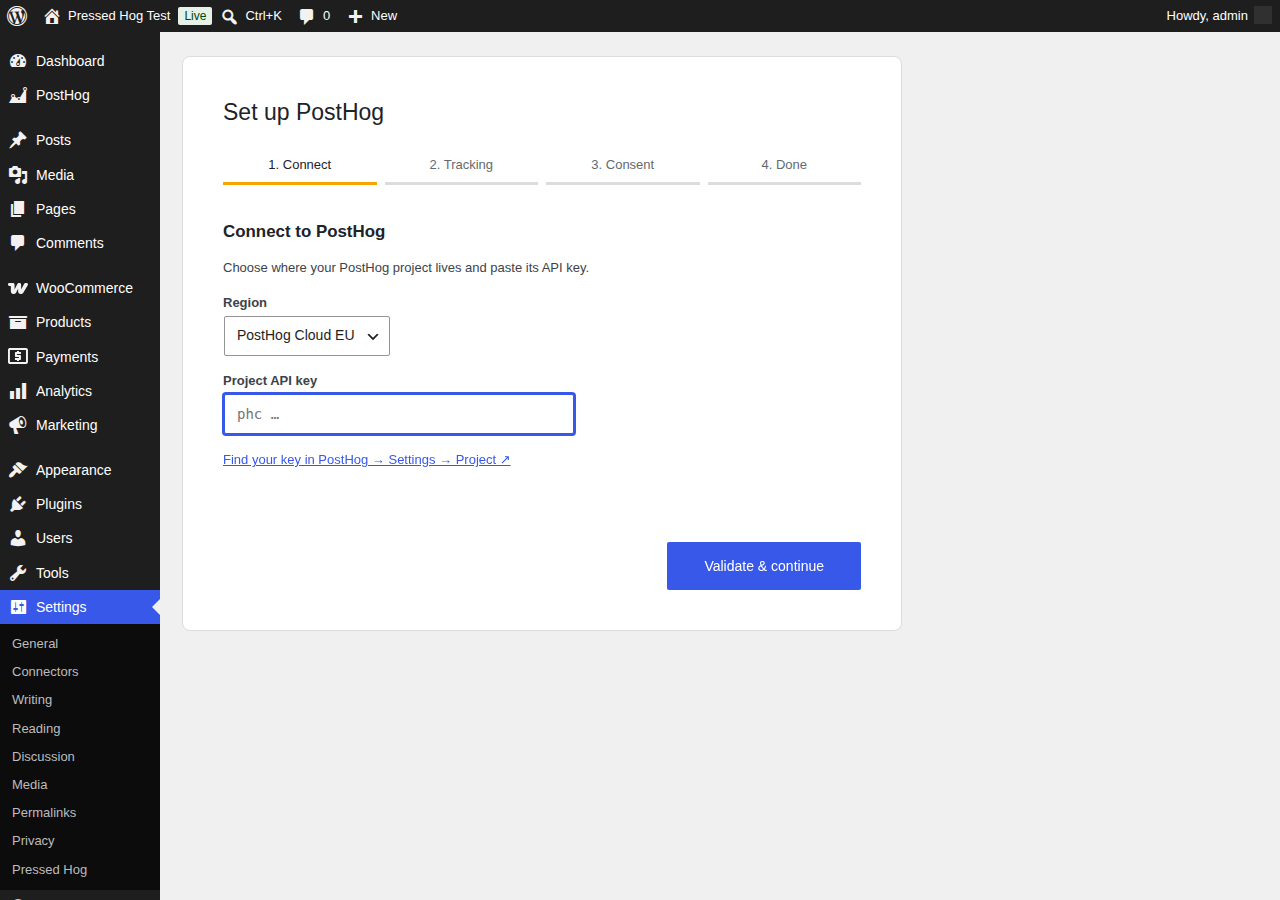Click the Validate & continue button
Screen dimensions: 1280x900
(764, 566)
